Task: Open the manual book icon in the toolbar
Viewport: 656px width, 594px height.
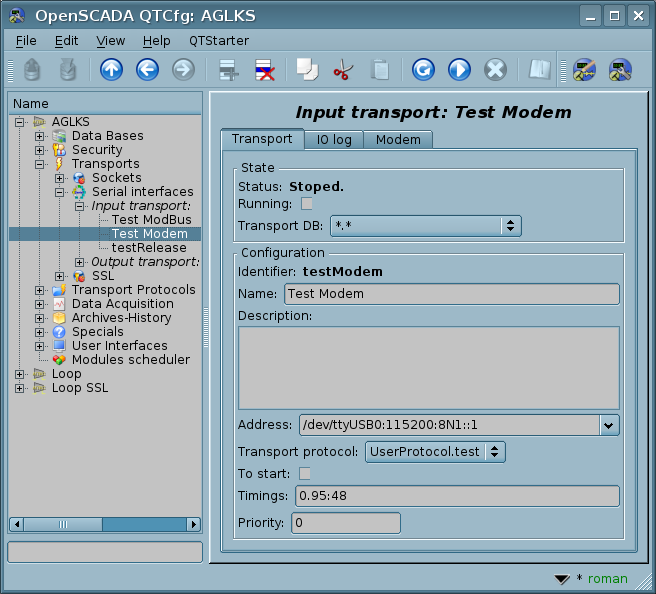Action: point(539,69)
